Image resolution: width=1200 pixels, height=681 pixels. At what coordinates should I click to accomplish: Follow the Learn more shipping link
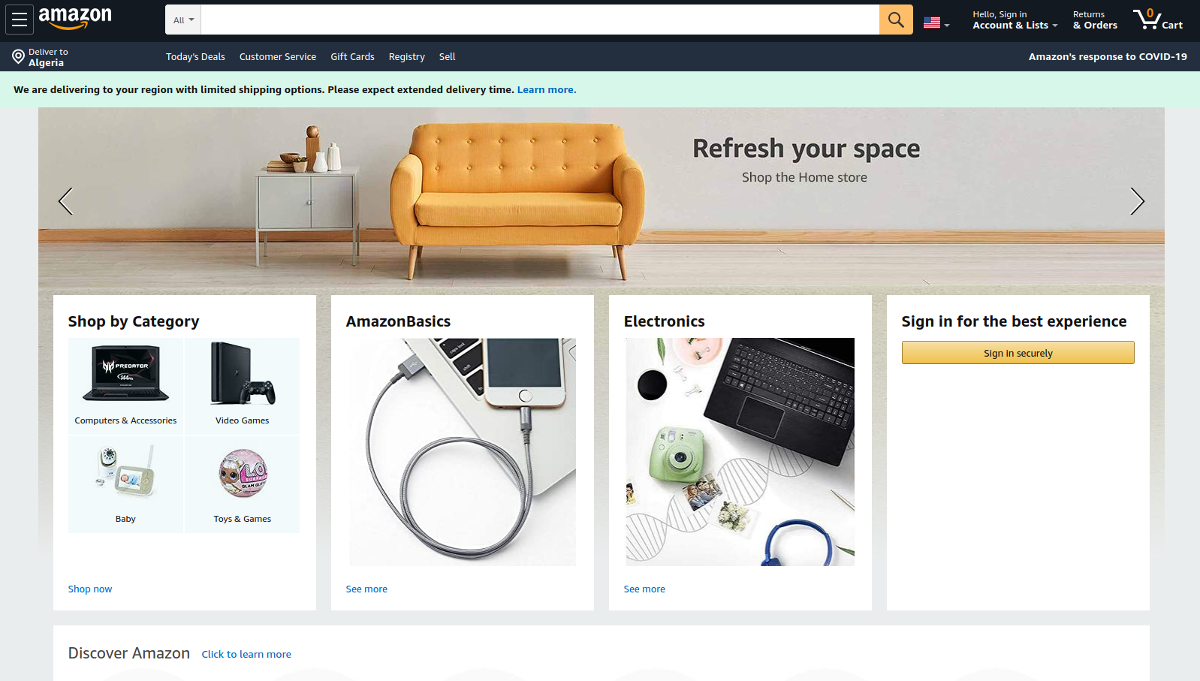546,90
